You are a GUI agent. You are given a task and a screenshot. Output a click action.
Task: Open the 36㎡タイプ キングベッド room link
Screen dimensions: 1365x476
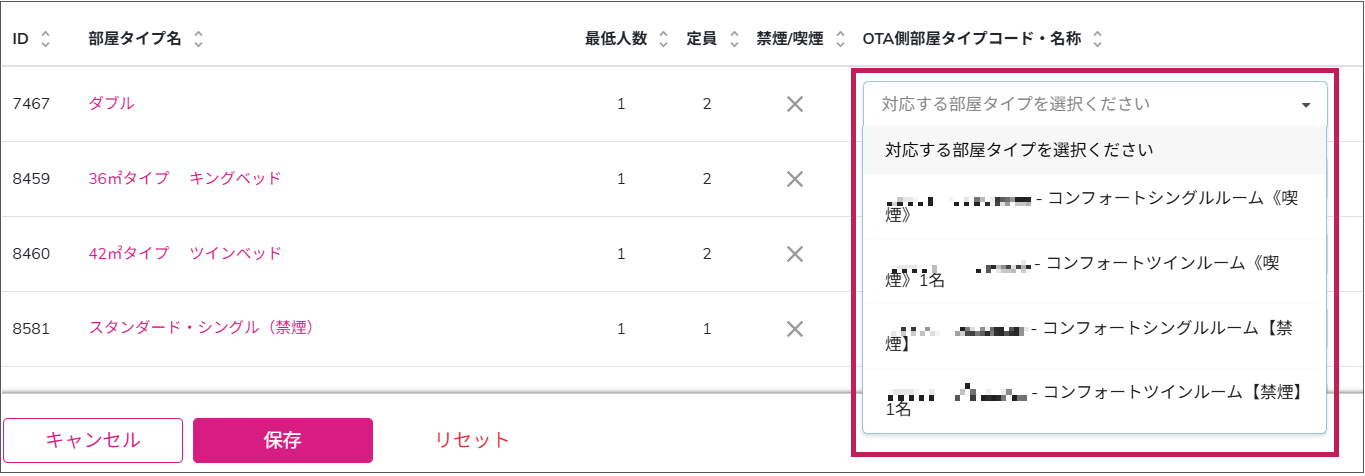click(185, 179)
